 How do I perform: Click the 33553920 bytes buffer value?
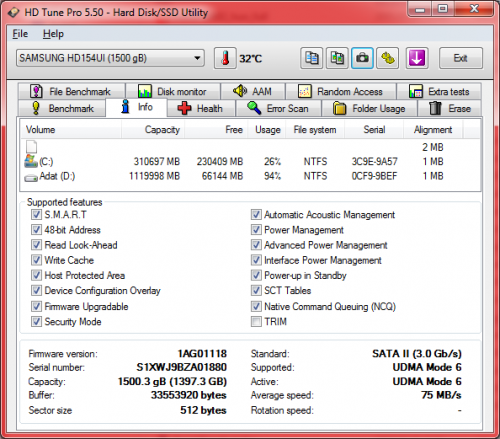click(x=189, y=395)
